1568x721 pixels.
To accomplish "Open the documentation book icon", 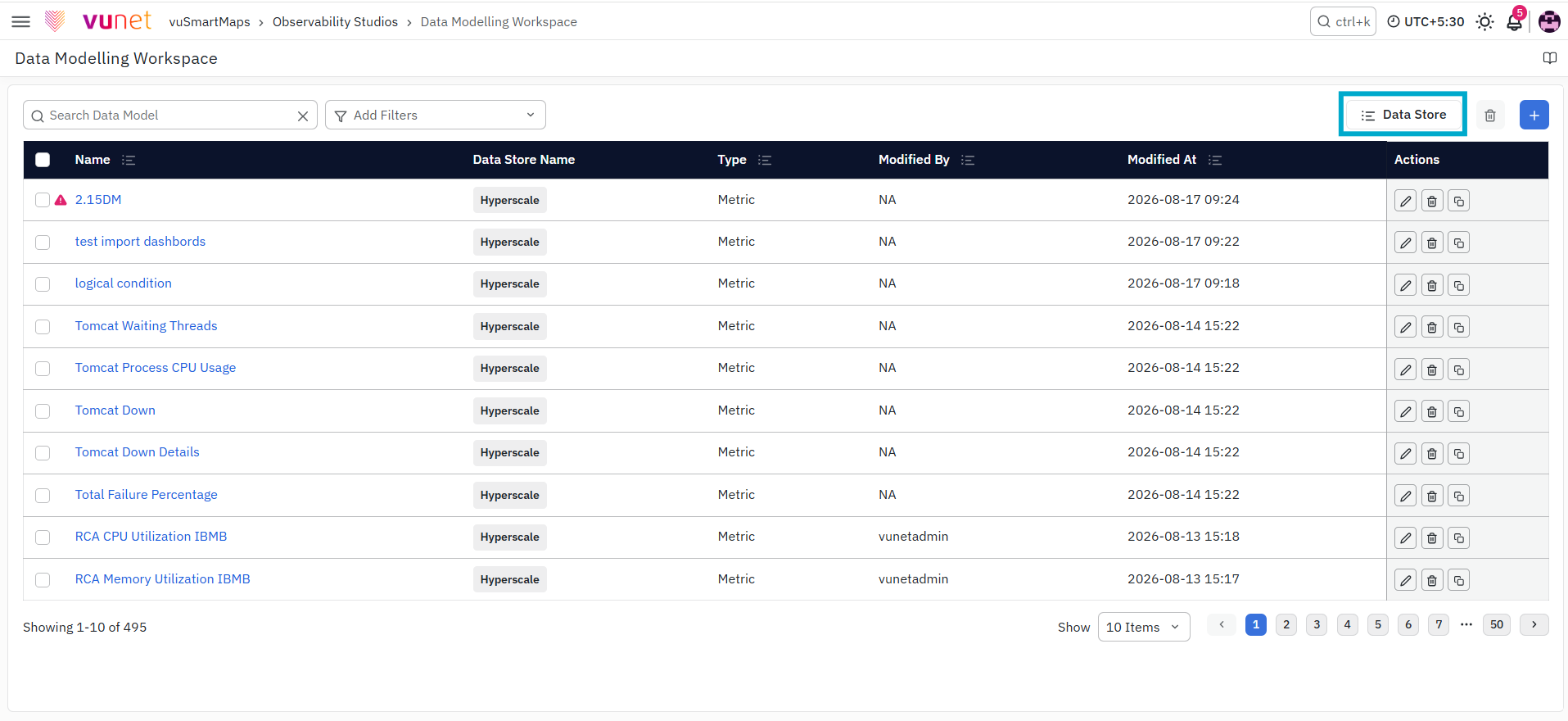I will click(x=1549, y=58).
